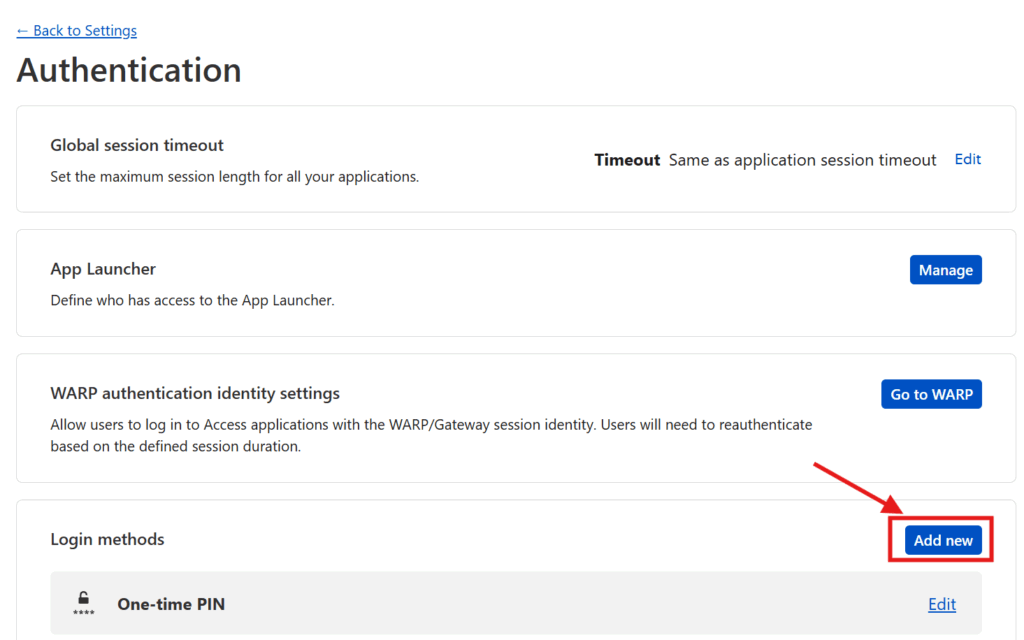Click the One-time PIN lock icon
This screenshot has width=1024, height=640.
click(x=84, y=603)
